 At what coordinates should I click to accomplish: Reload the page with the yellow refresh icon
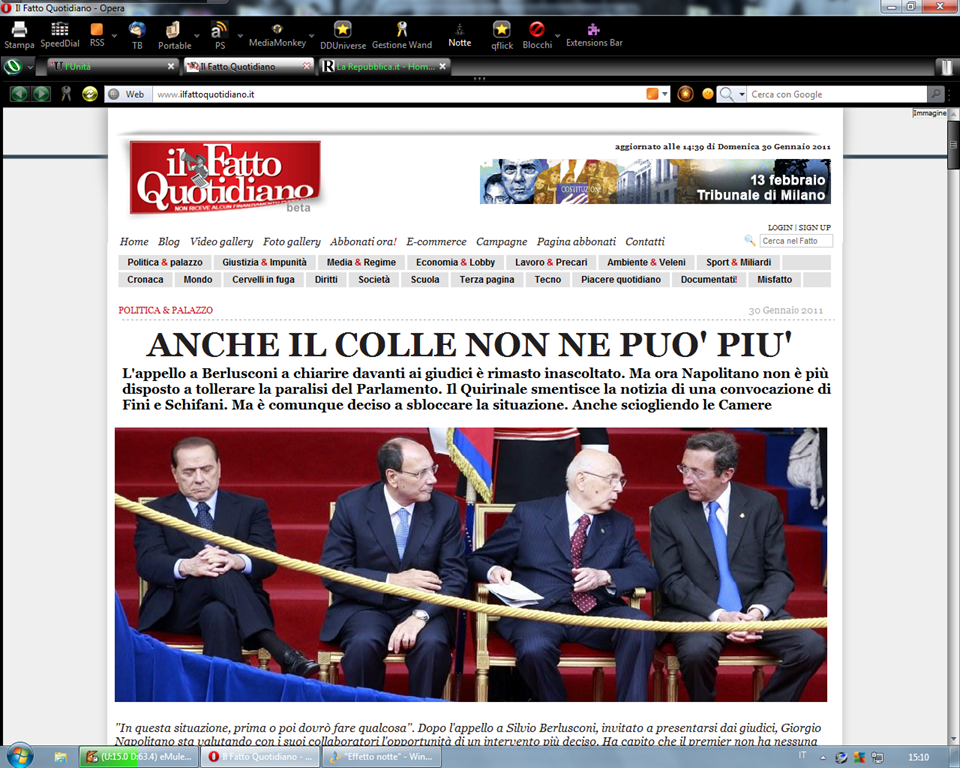tap(89, 94)
